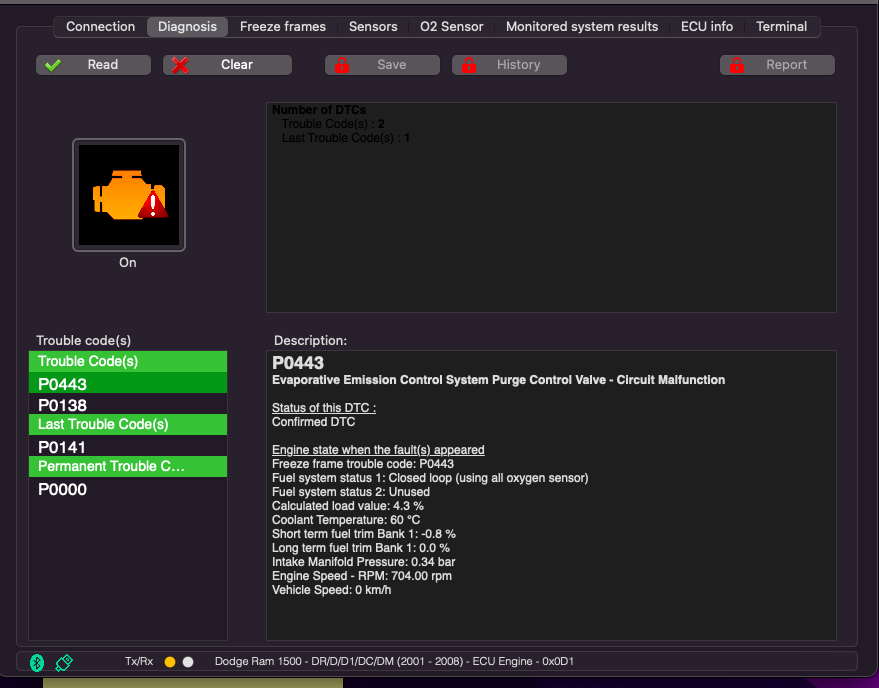The height and width of the screenshot is (688, 879).
Task: Select trouble code P0138 in list
Action: tap(63, 405)
